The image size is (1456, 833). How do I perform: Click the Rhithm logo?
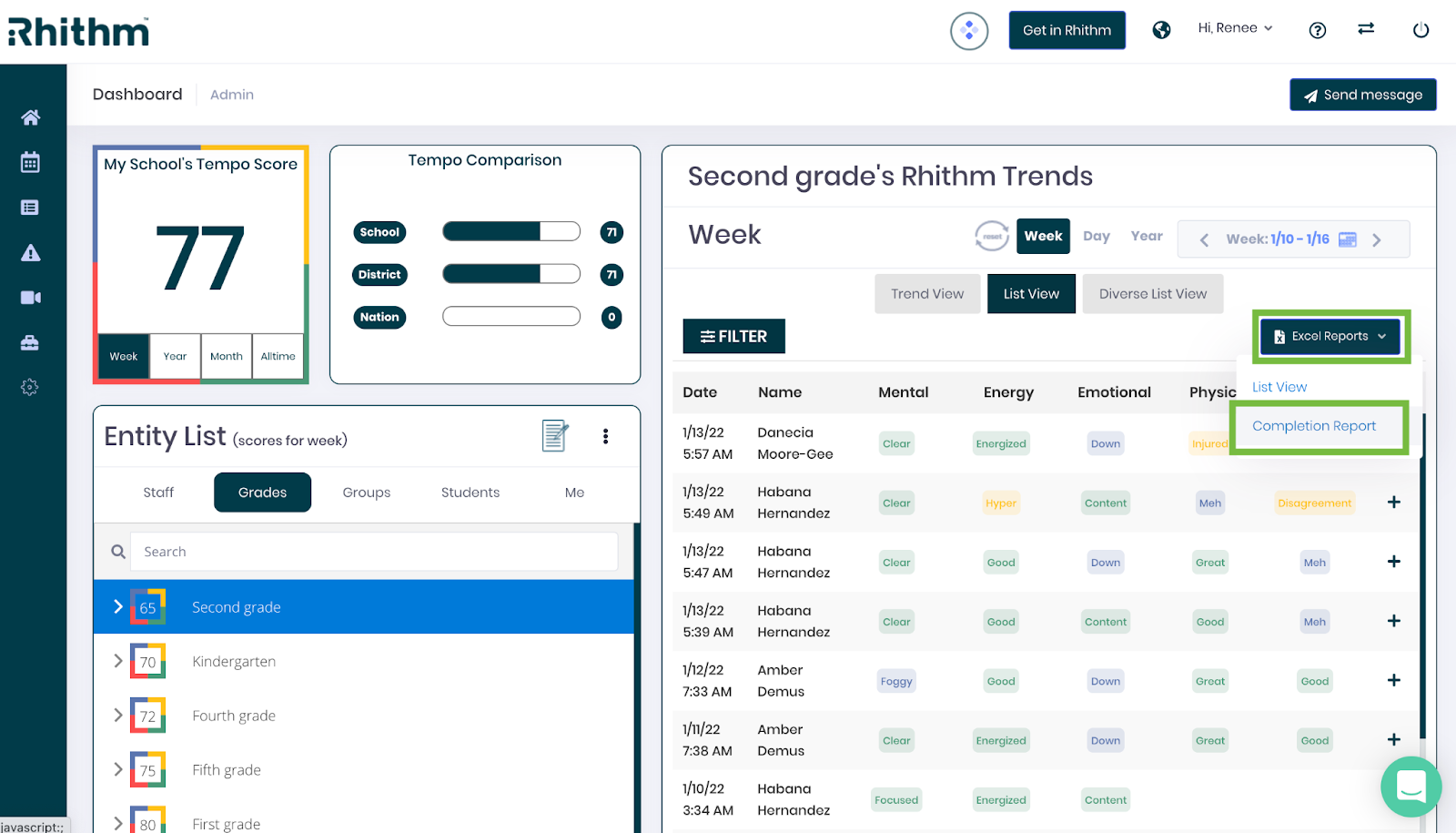(x=79, y=31)
